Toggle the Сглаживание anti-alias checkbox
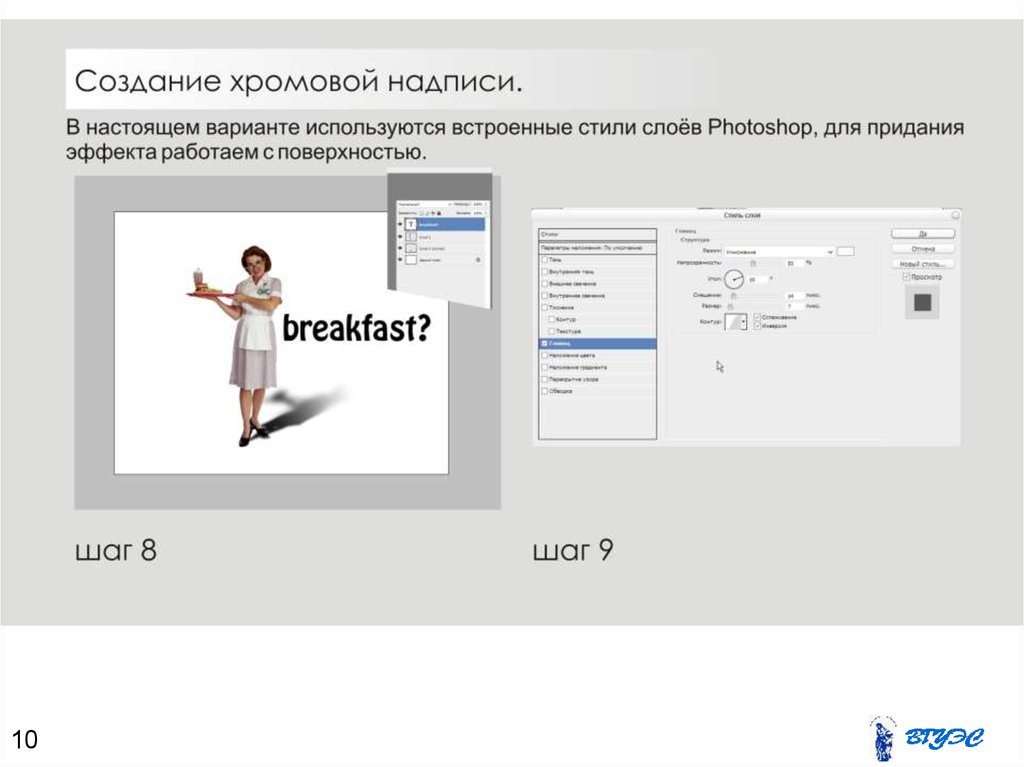Screen dimensions: 1024x767 (758, 317)
